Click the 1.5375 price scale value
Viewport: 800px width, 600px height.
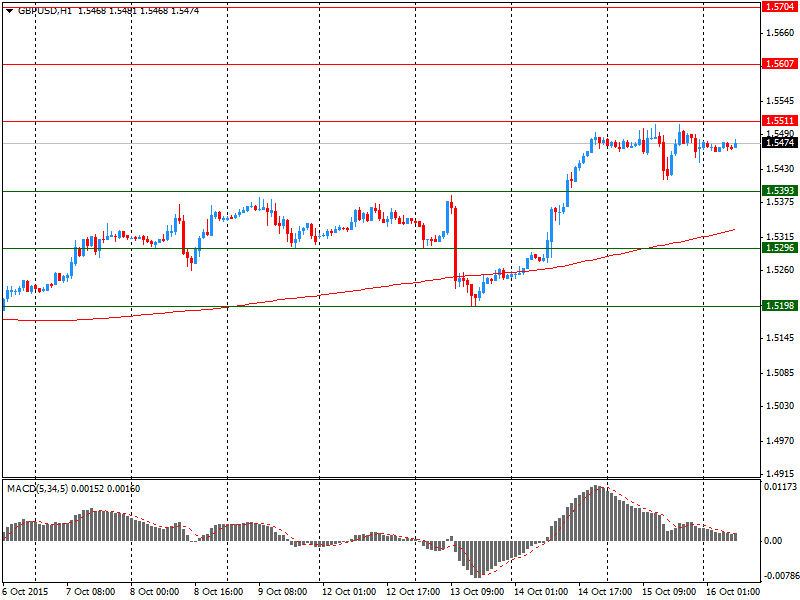pos(781,202)
